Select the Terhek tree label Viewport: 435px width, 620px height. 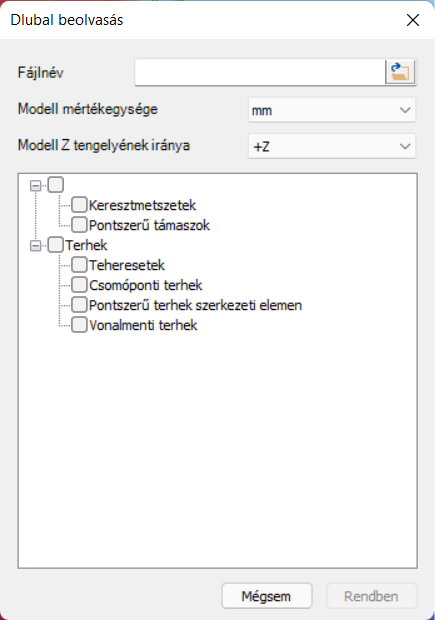point(86,245)
